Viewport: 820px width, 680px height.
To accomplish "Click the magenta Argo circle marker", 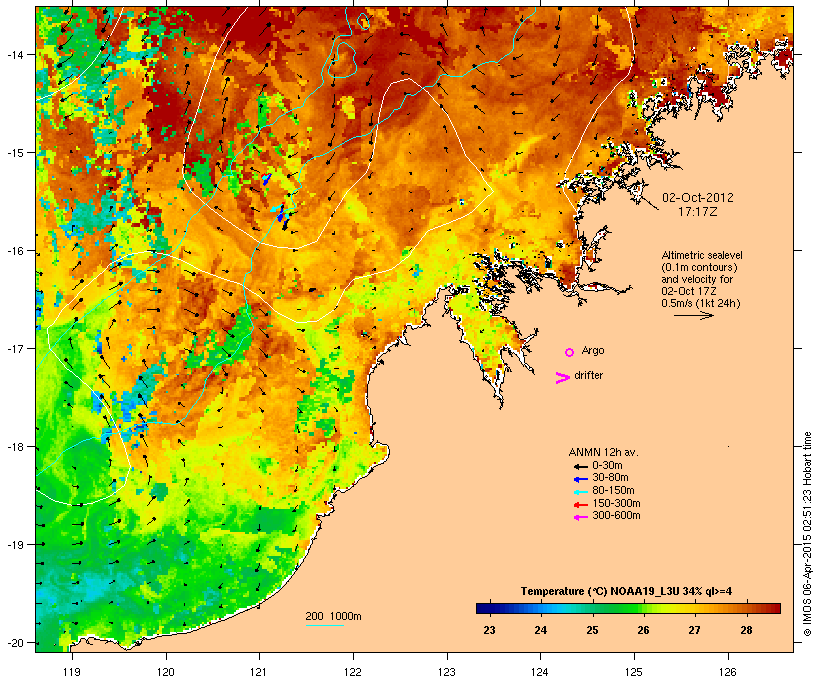I will (x=570, y=353).
